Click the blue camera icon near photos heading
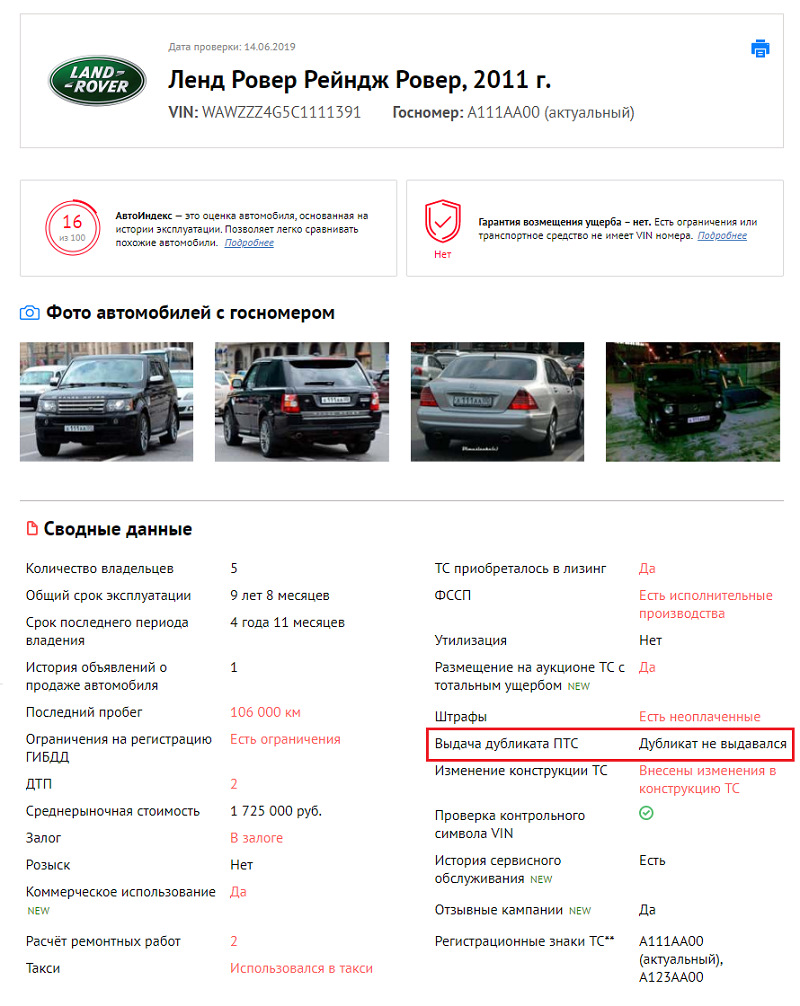800x1006 pixels. tap(30, 312)
